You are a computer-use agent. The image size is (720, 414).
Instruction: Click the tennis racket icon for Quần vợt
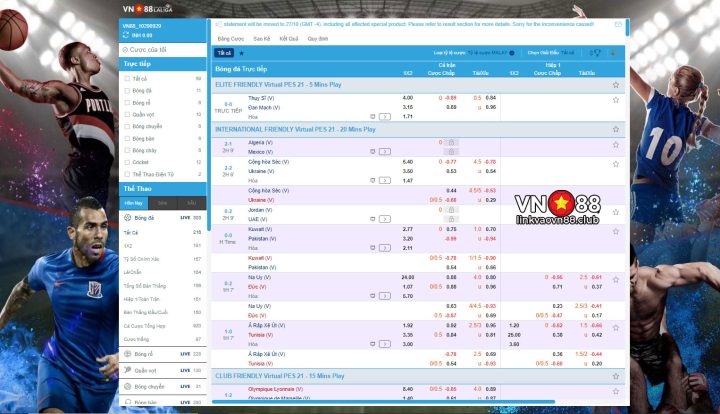click(128, 370)
